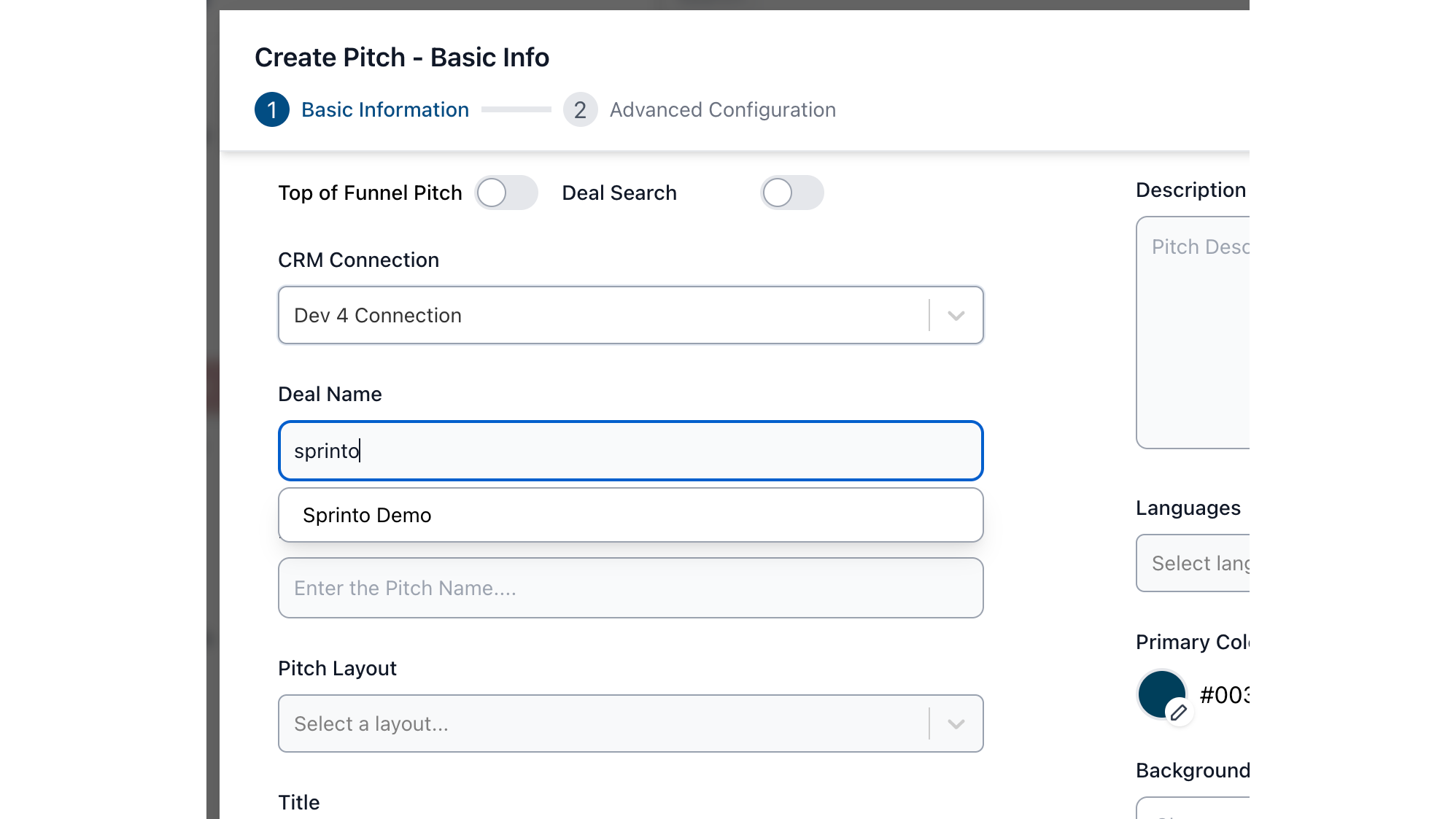Click the Background field below Primary Color
This screenshot has height=819, width=1456.
(x=1193, y=809)
